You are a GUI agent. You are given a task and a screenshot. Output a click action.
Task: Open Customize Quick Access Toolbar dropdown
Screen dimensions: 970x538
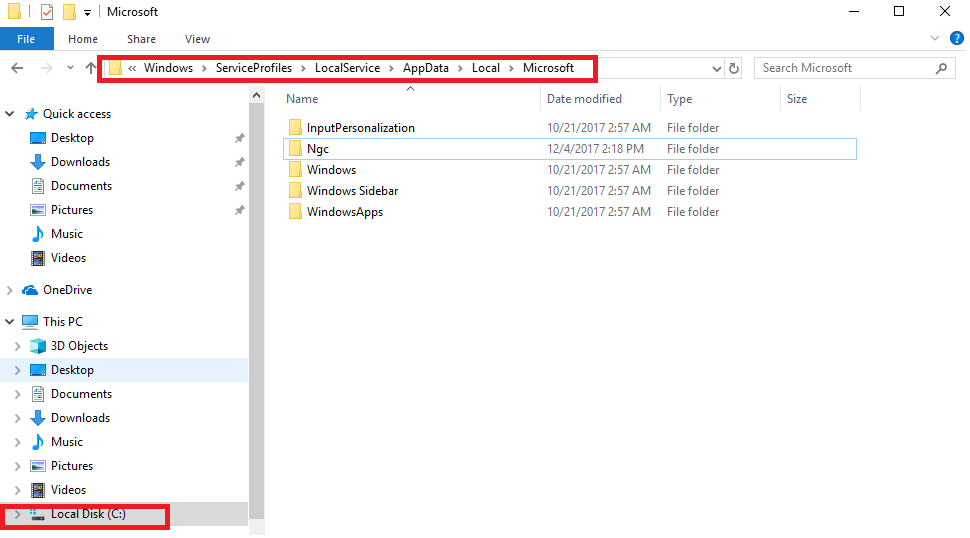pos(87,12)
